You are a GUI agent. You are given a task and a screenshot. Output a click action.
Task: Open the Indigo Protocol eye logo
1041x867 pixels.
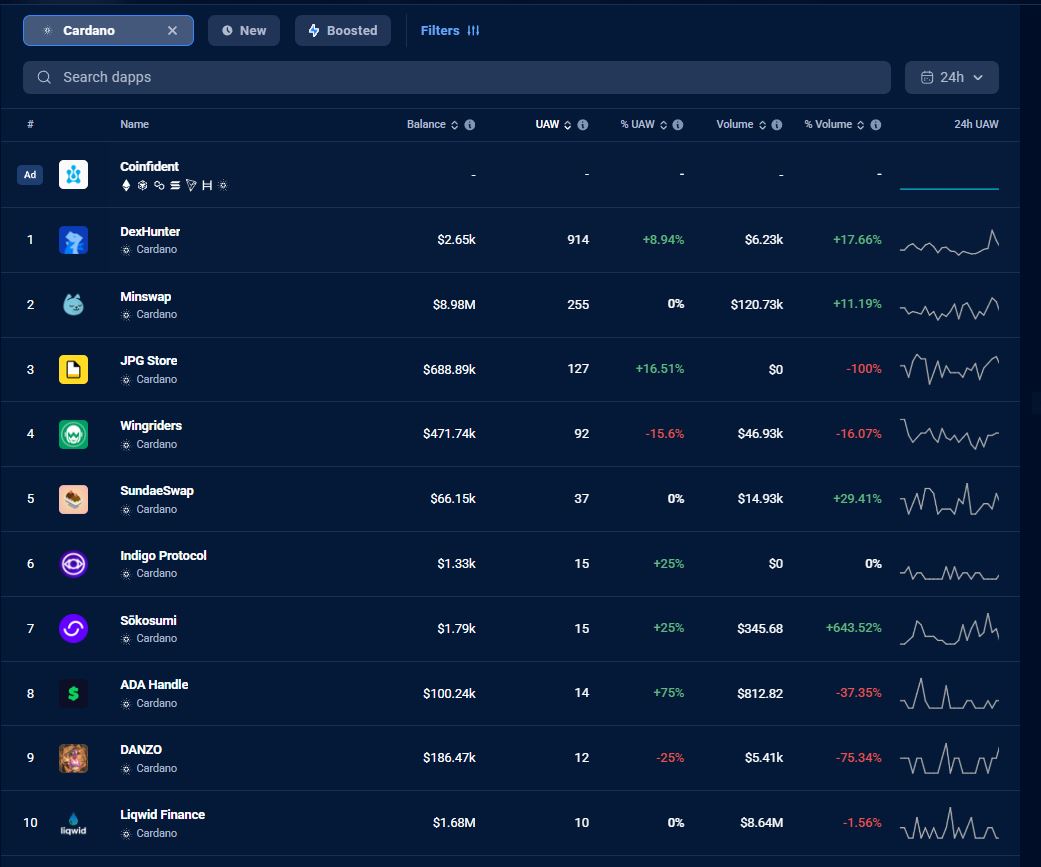click(73, 564)
